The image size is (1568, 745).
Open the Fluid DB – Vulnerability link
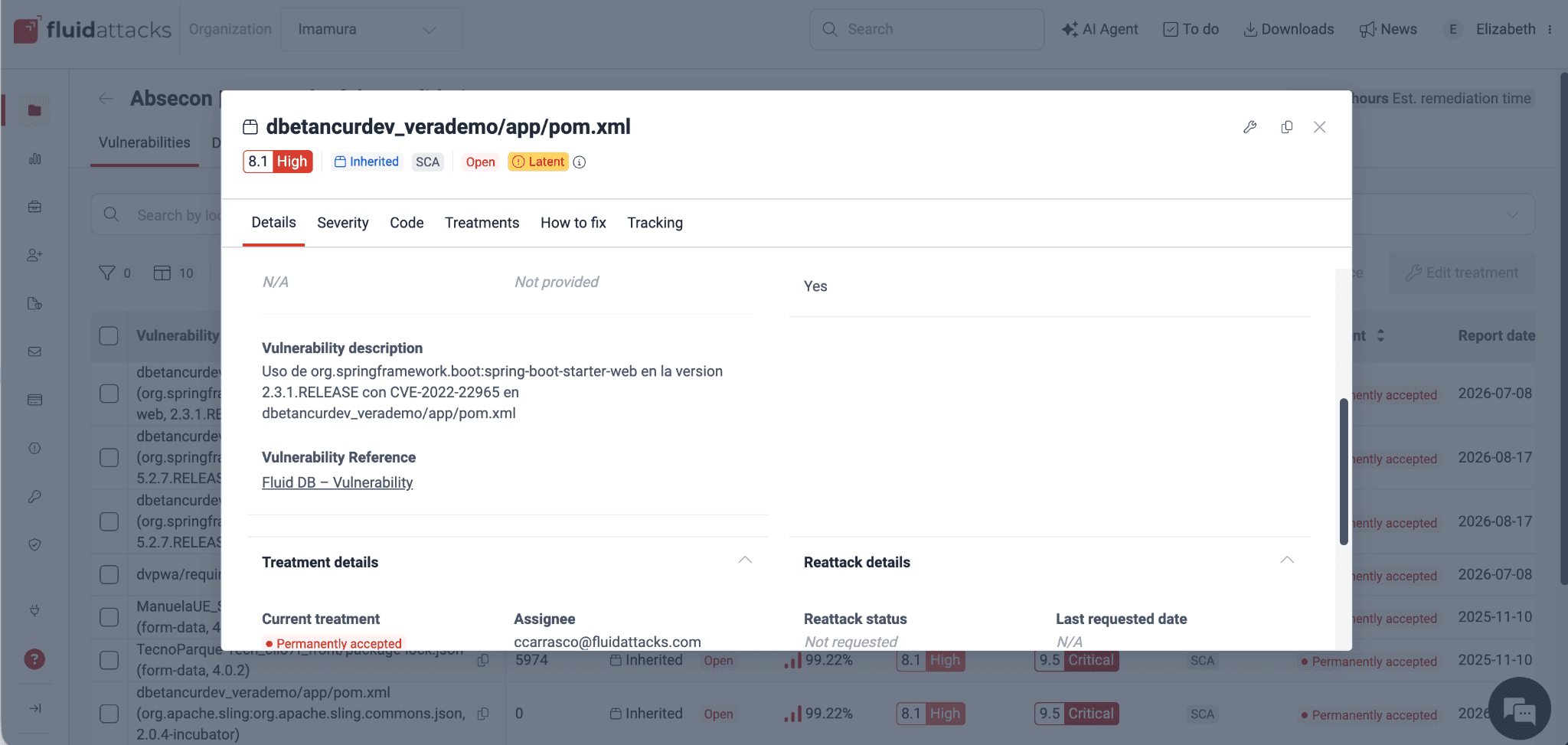point(338,482)
